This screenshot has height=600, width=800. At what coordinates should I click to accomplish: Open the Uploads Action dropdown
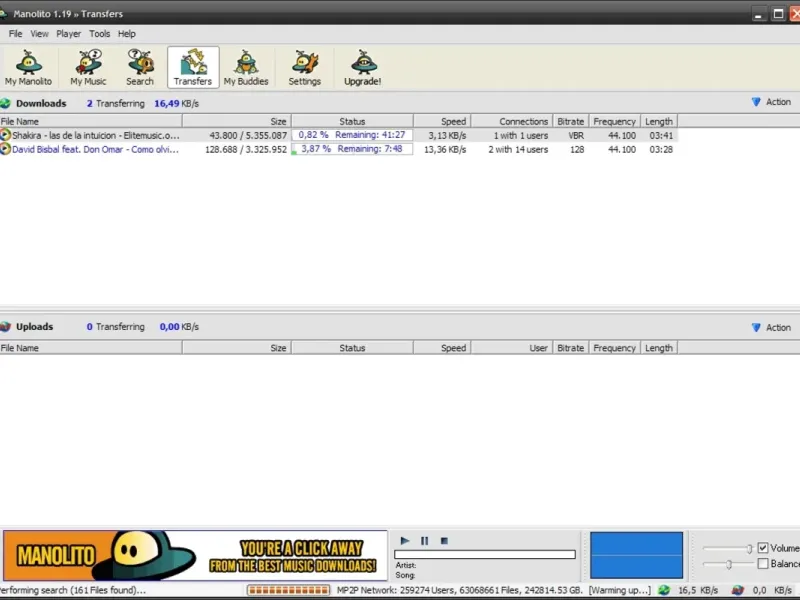(771, 328)
